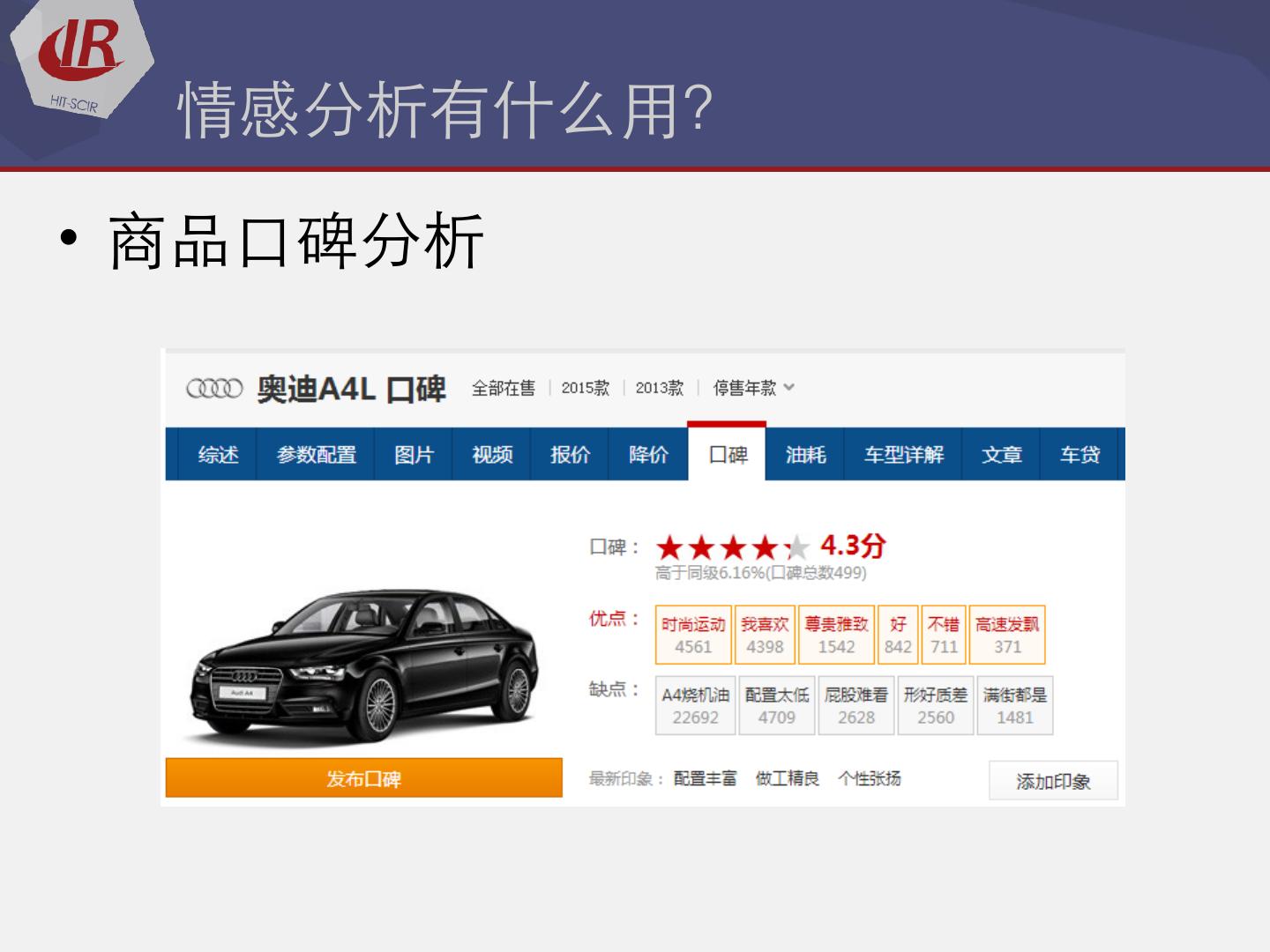Select the 2015款 link
Viewport: 1270px width, 952px height.
pyautogui.click(x=586, y=388)
